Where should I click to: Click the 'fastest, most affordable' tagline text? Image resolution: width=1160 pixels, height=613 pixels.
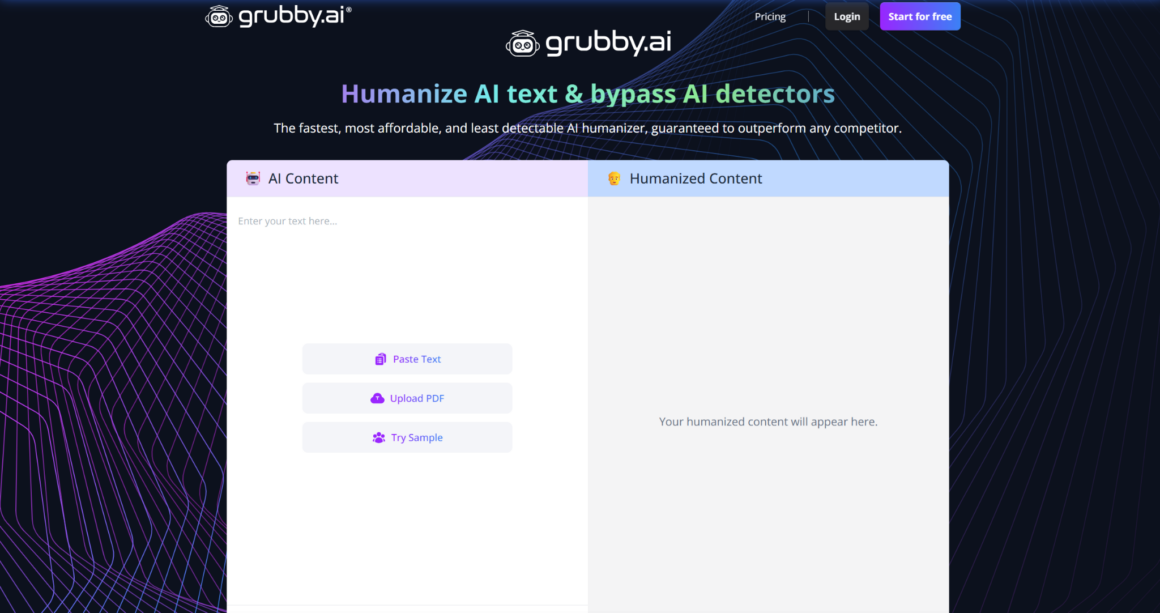[x=587, y=128]
